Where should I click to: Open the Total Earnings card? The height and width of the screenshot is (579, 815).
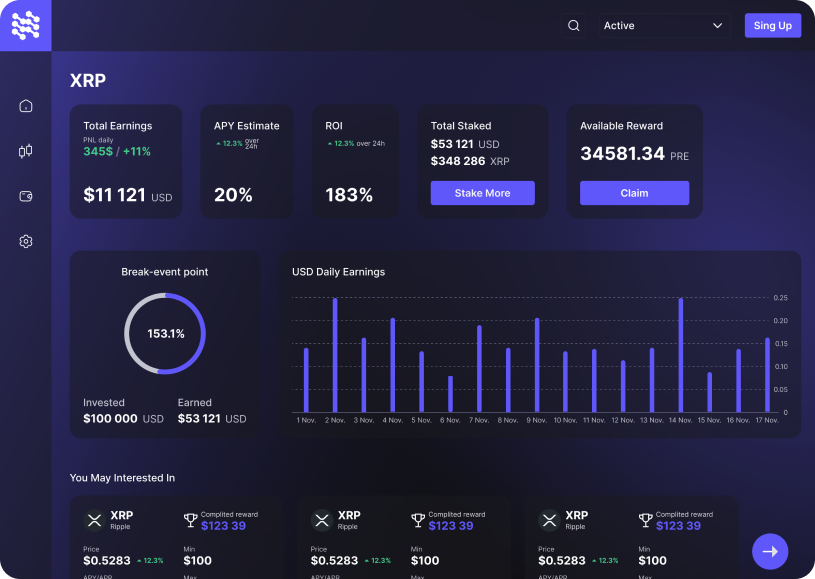(x=126, y=161)
